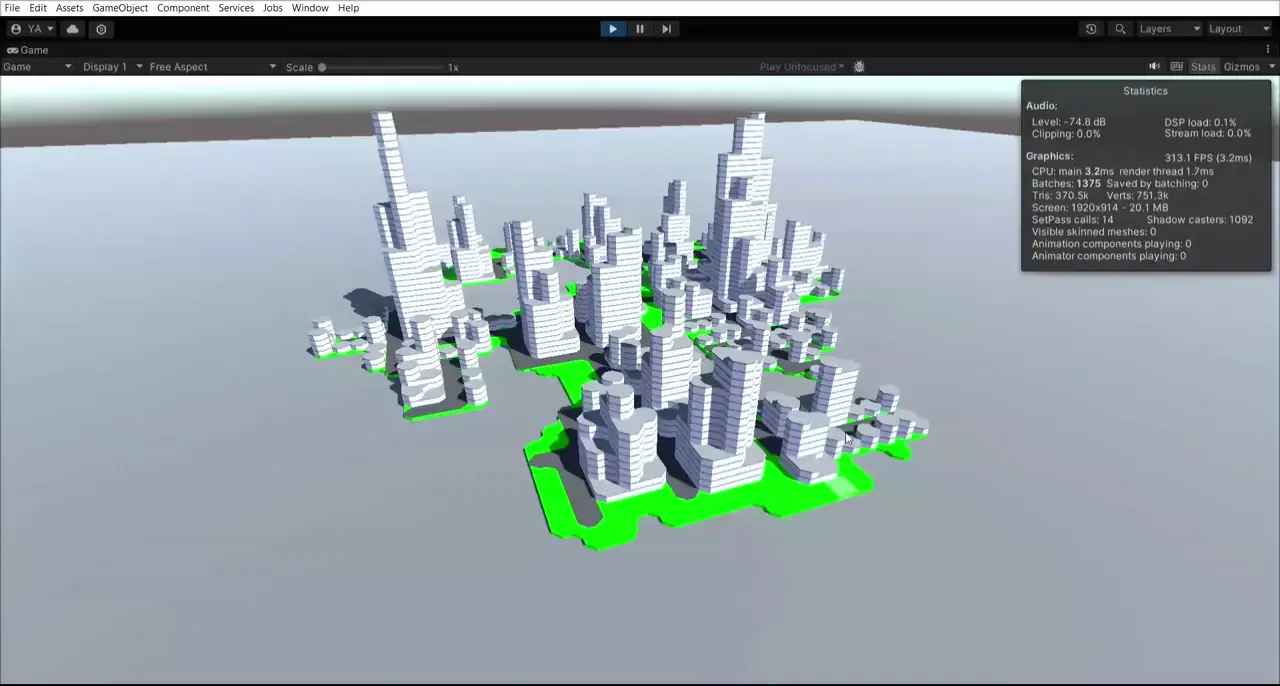The width and height of the screenshot is (1280, 686).
Task: Click the debug bug icon beside Play Unfocused
Action: (859, 66)
